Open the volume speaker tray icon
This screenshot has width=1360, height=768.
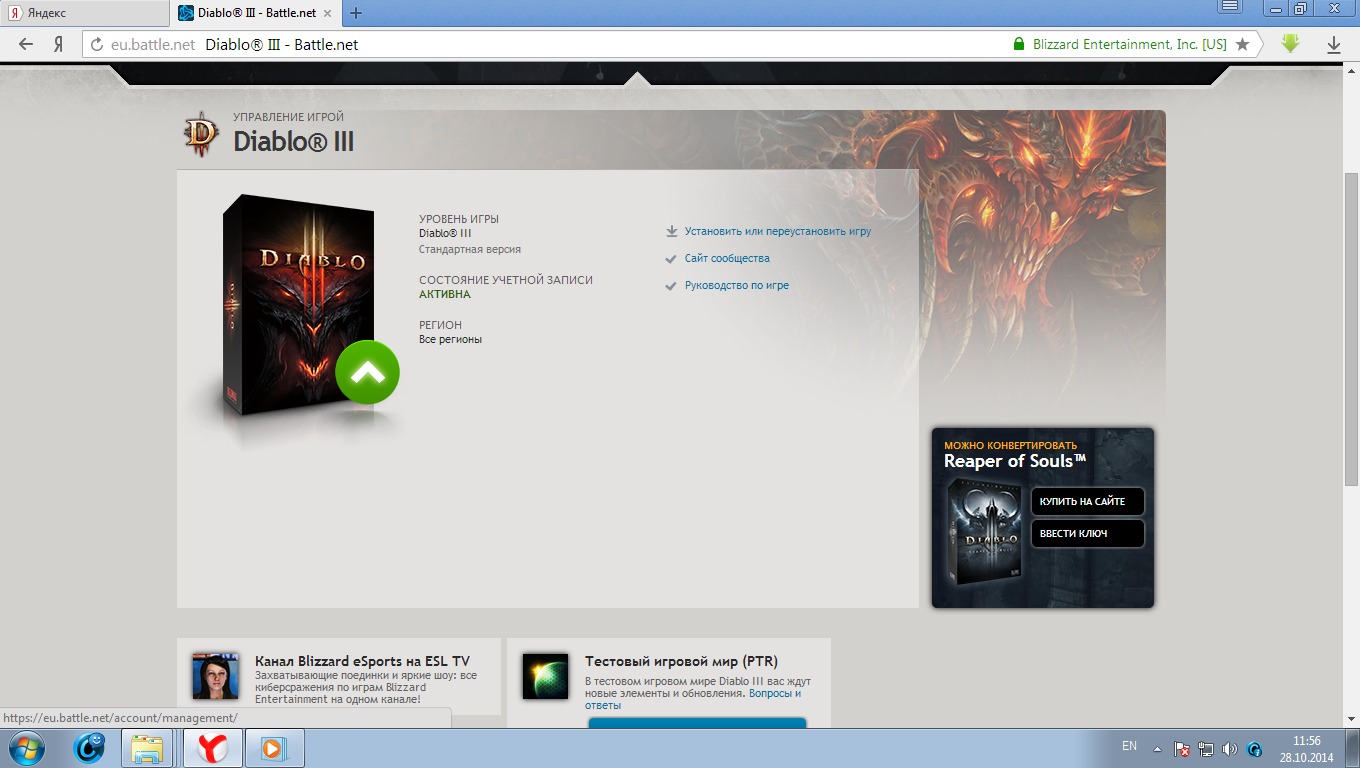coord(1230,749)
